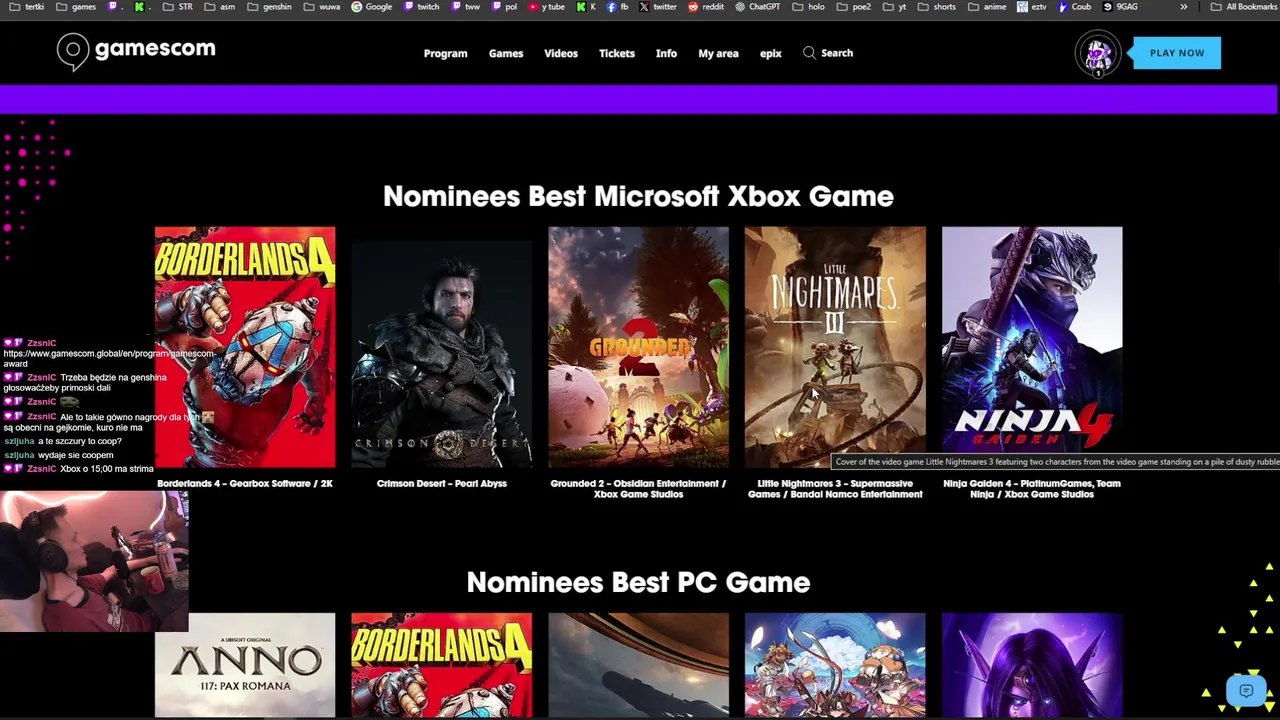Click 'Borderlands 4 - Gearbox Software / 2K' caption under Xbox cover
Viewport: 1280px width, 720px height.
(245, 483)
